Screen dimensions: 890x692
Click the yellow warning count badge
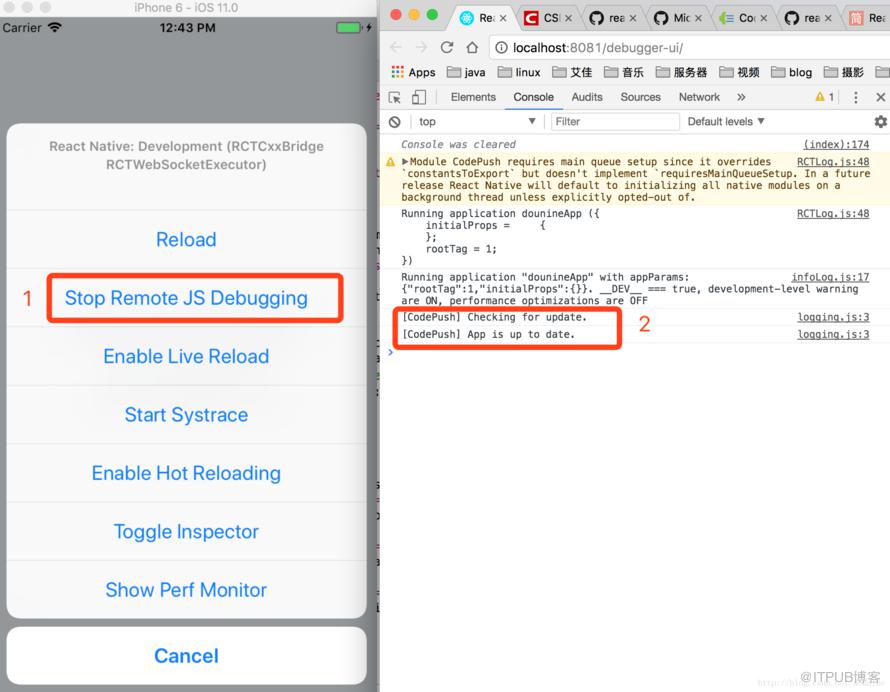coord(824,97)
